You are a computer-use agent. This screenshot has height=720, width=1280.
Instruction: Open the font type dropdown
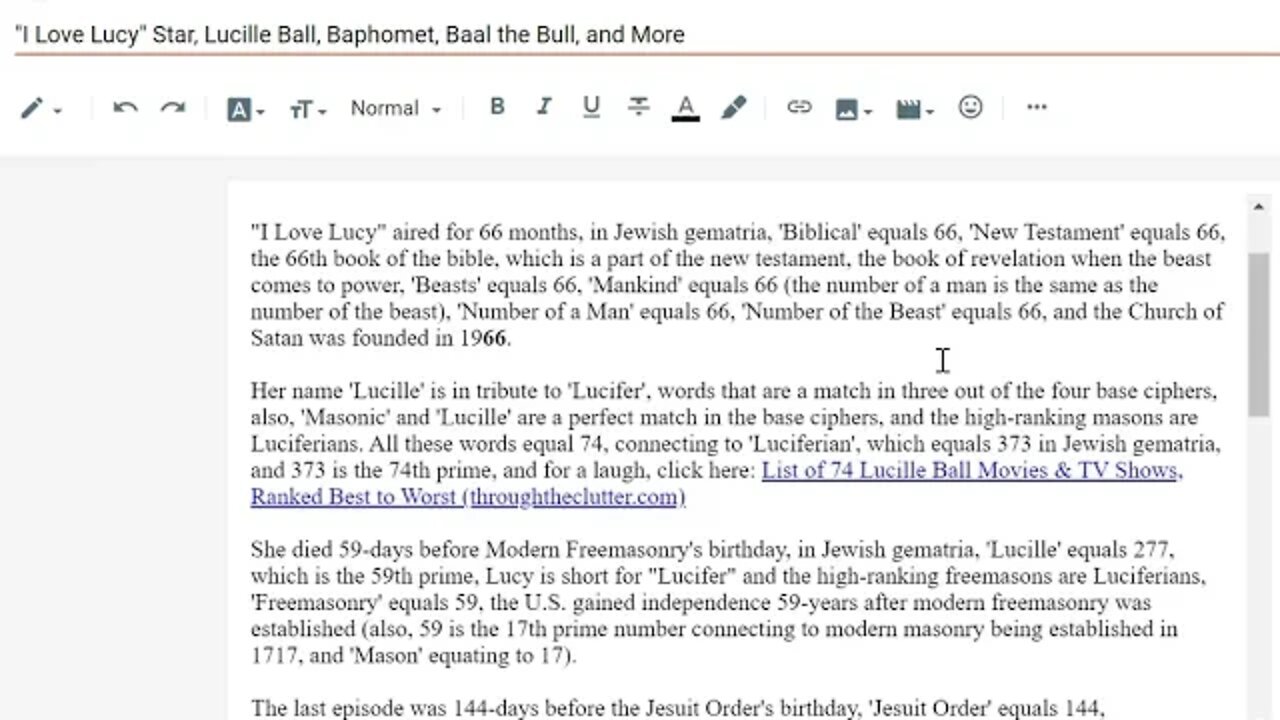tap(246, 109)
